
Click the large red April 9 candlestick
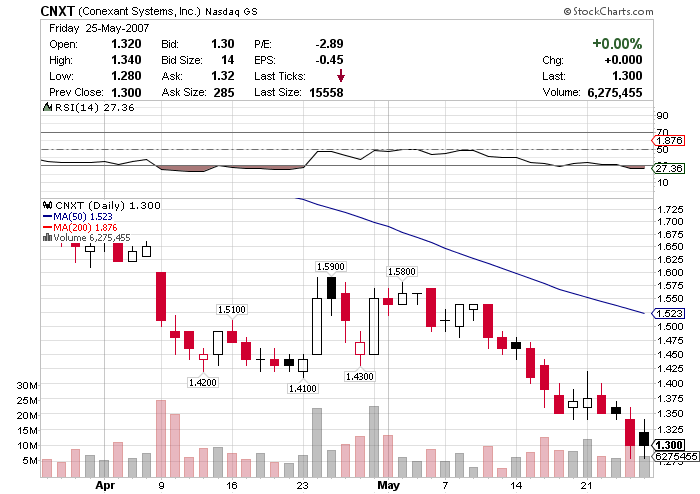(161, 296)
